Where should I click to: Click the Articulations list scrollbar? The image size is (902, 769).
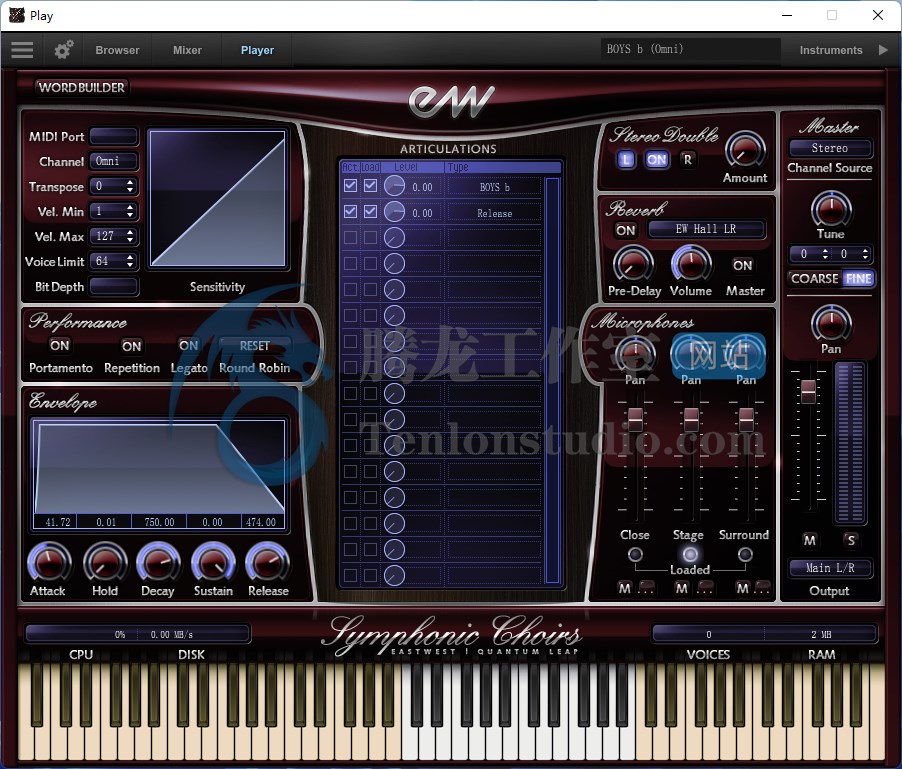tap(552, 380)
